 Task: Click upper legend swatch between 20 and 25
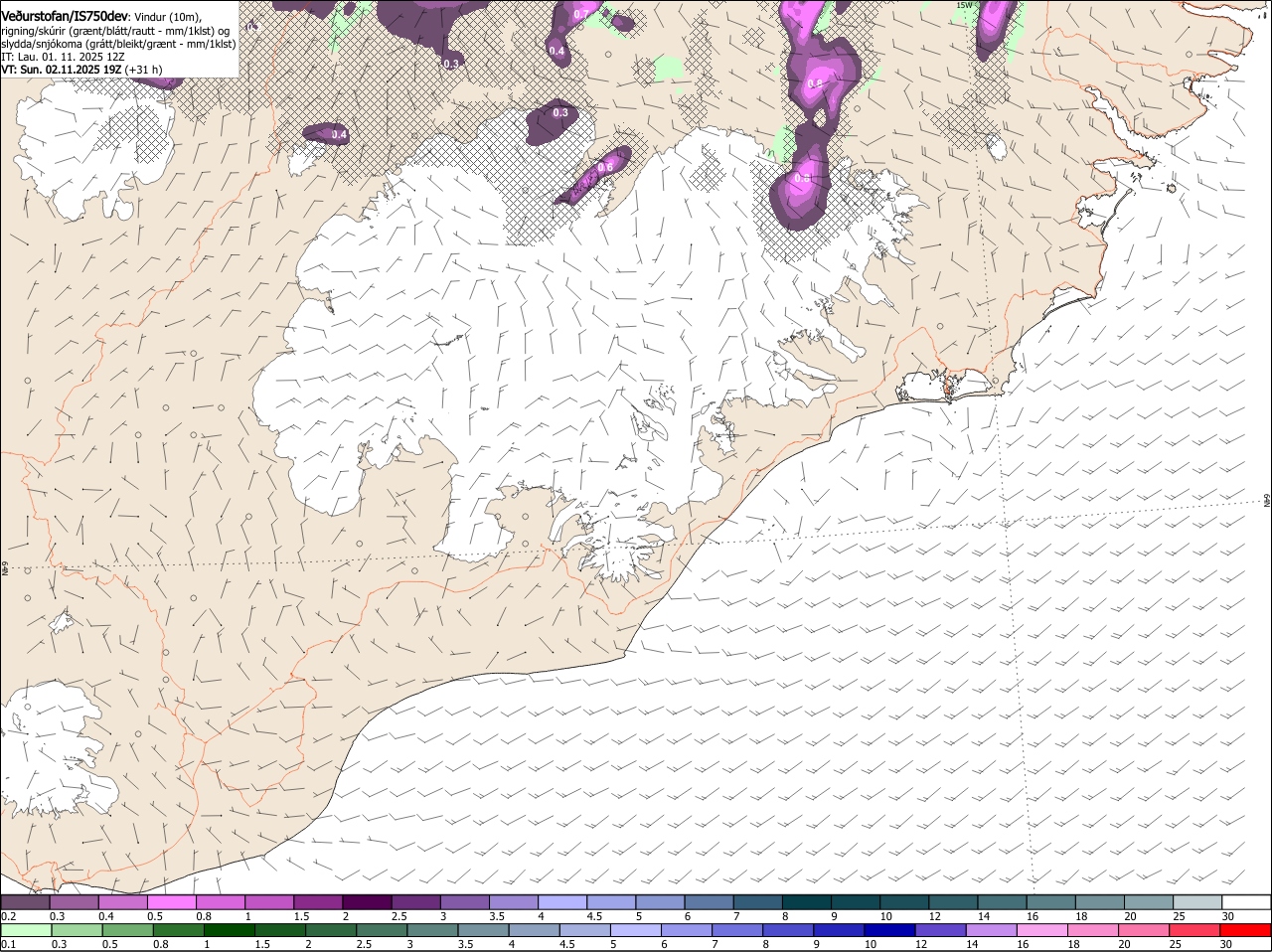1149,902
